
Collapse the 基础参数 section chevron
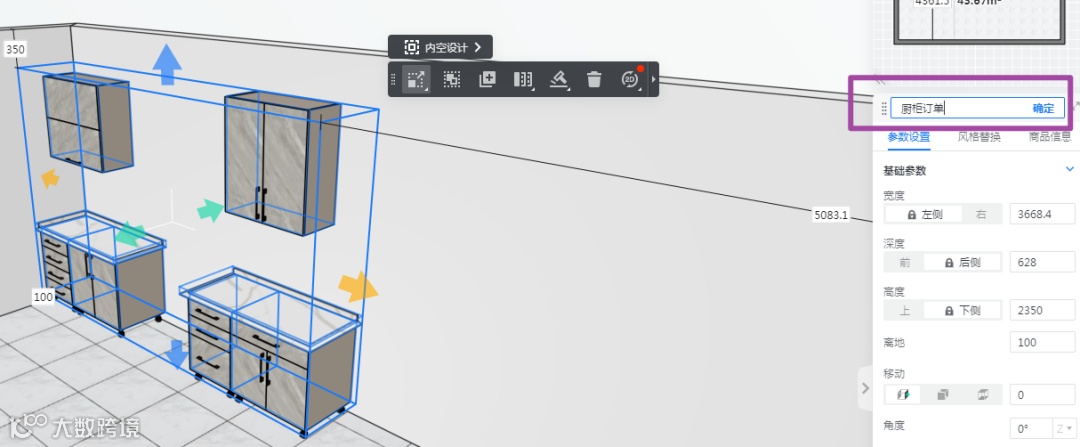pyautogui.click(x=1070, y=169)
